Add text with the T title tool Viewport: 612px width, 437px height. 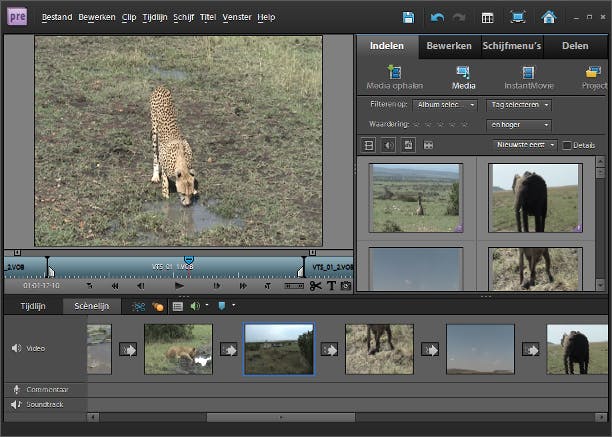pos(332,286)
